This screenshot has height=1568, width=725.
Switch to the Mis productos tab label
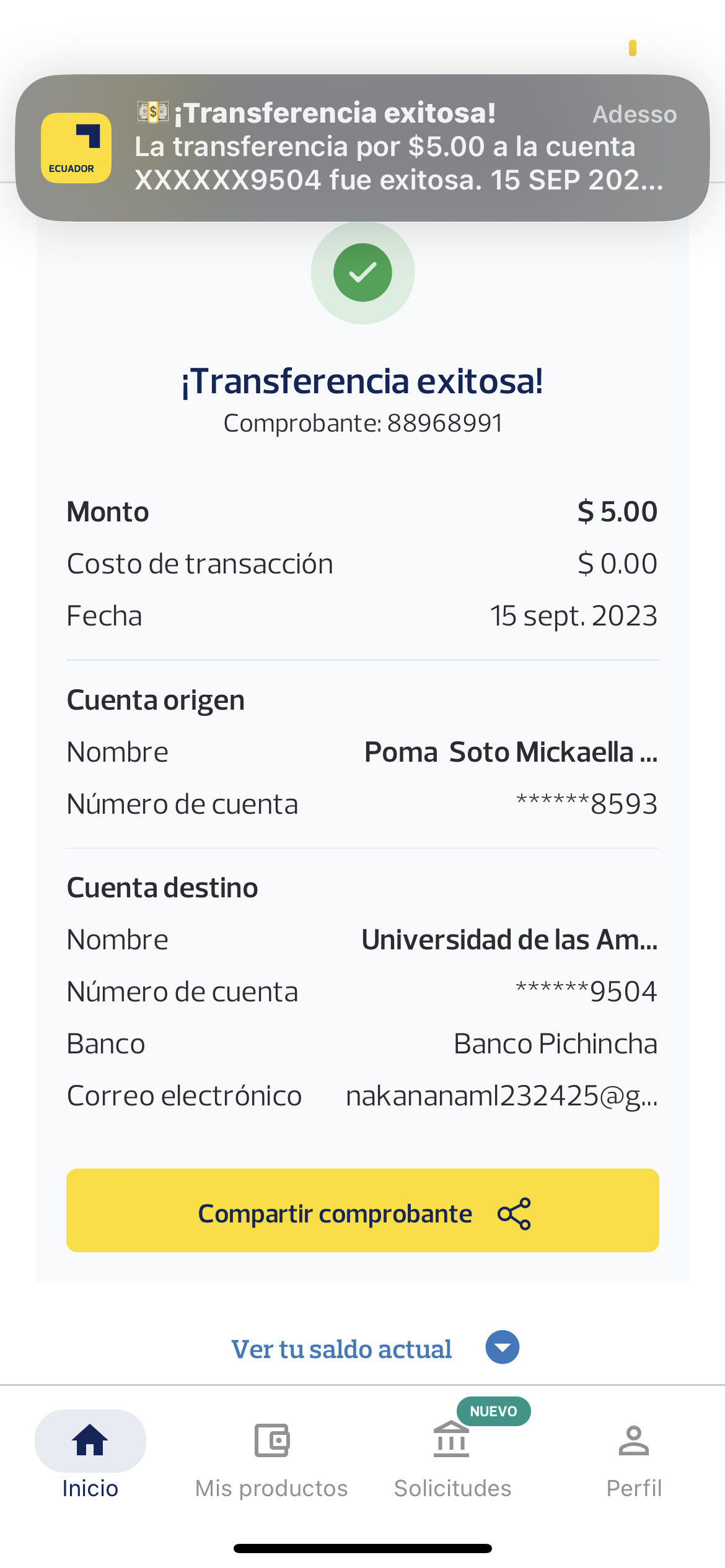tap(271, 1488)
